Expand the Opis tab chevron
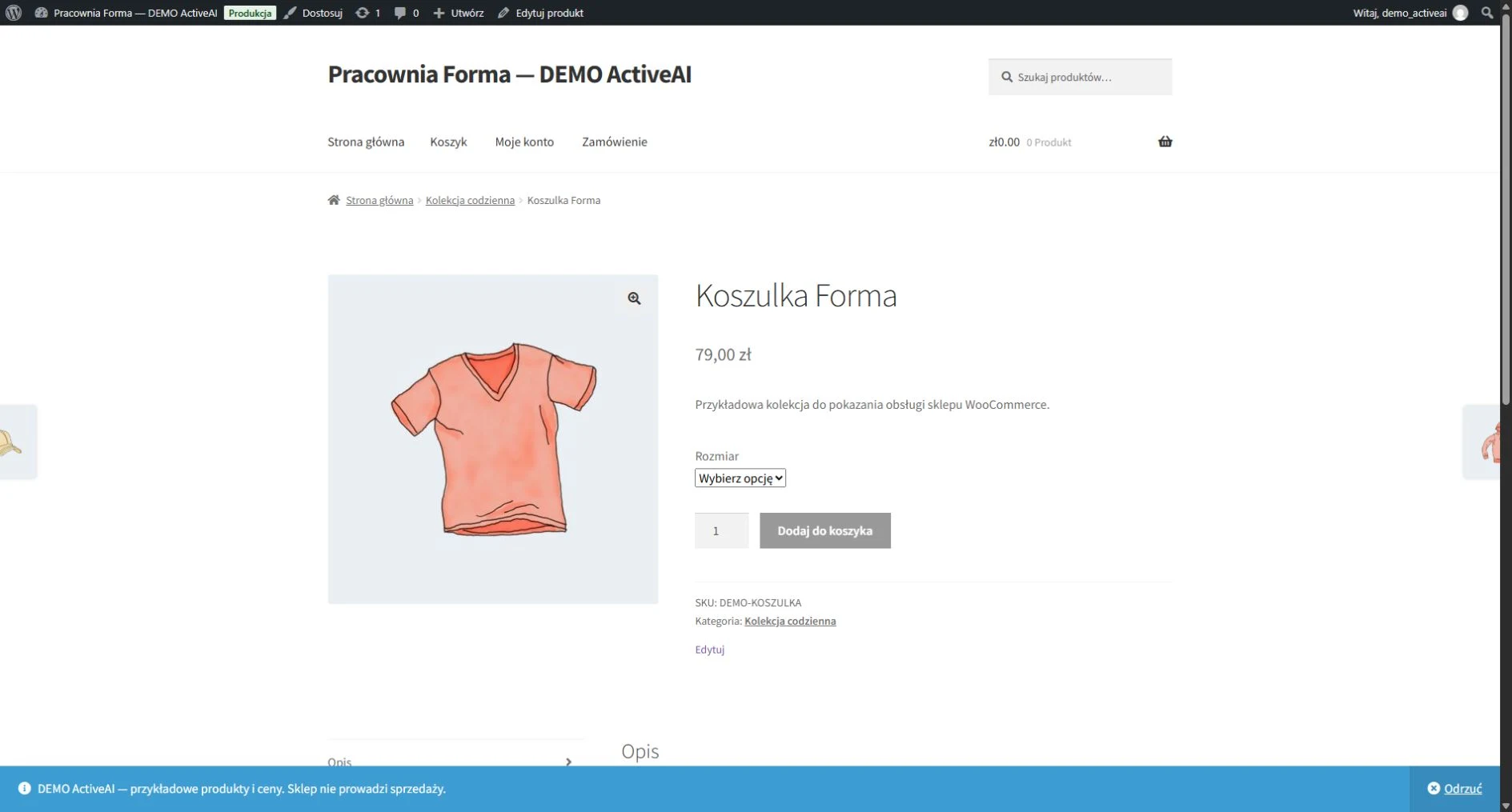This screenshot has height=812, width=1512. click(x=568, y=762)
